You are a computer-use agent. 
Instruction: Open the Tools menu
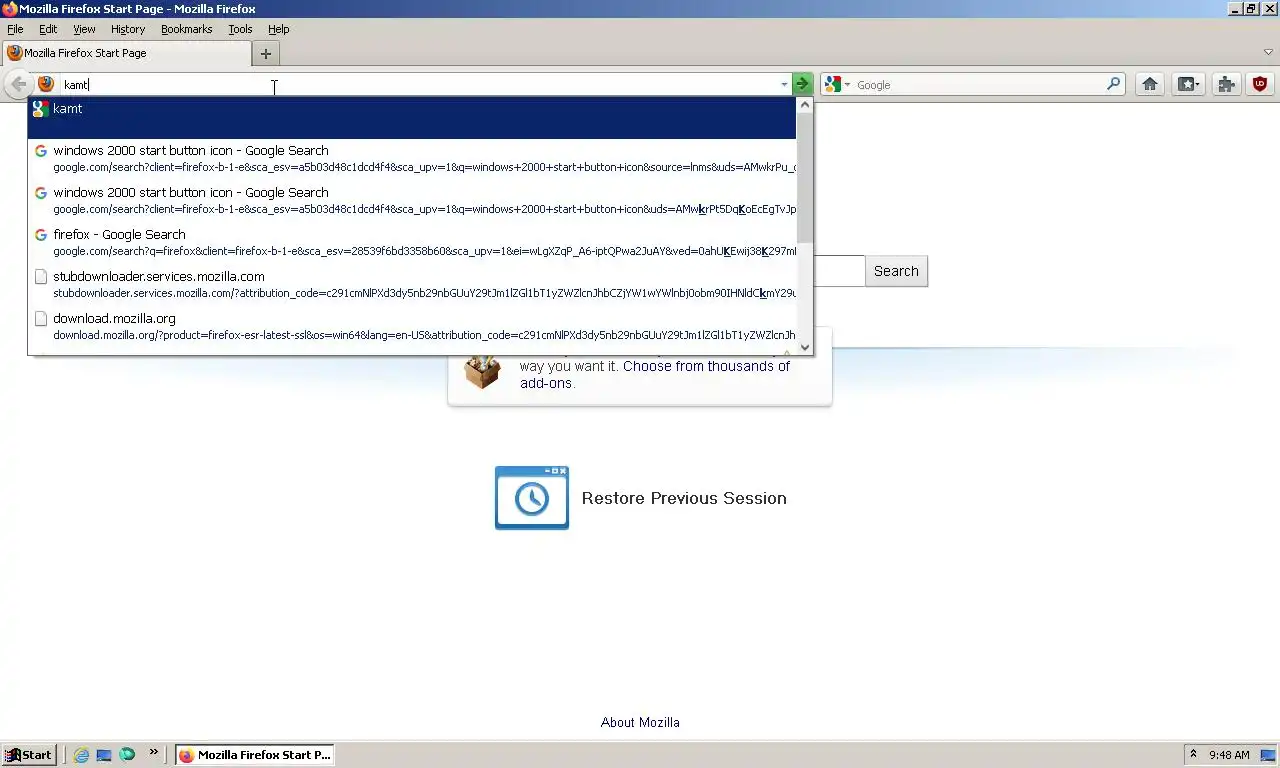click(x=240, y=29)
